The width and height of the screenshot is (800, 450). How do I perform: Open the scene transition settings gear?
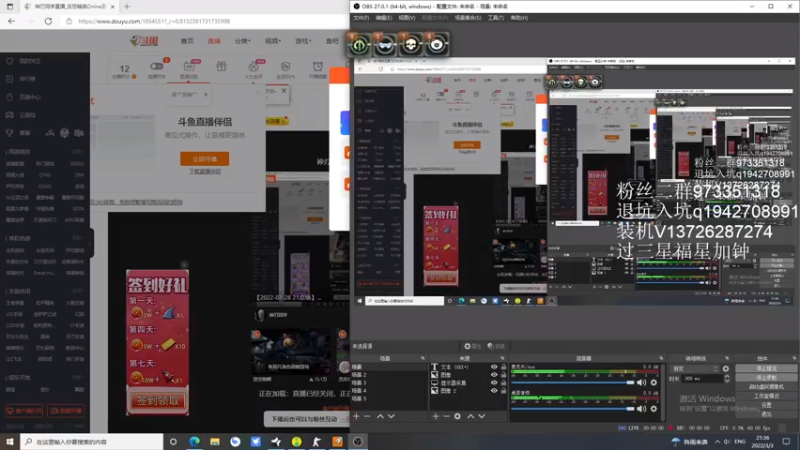(x=726, y=369)
